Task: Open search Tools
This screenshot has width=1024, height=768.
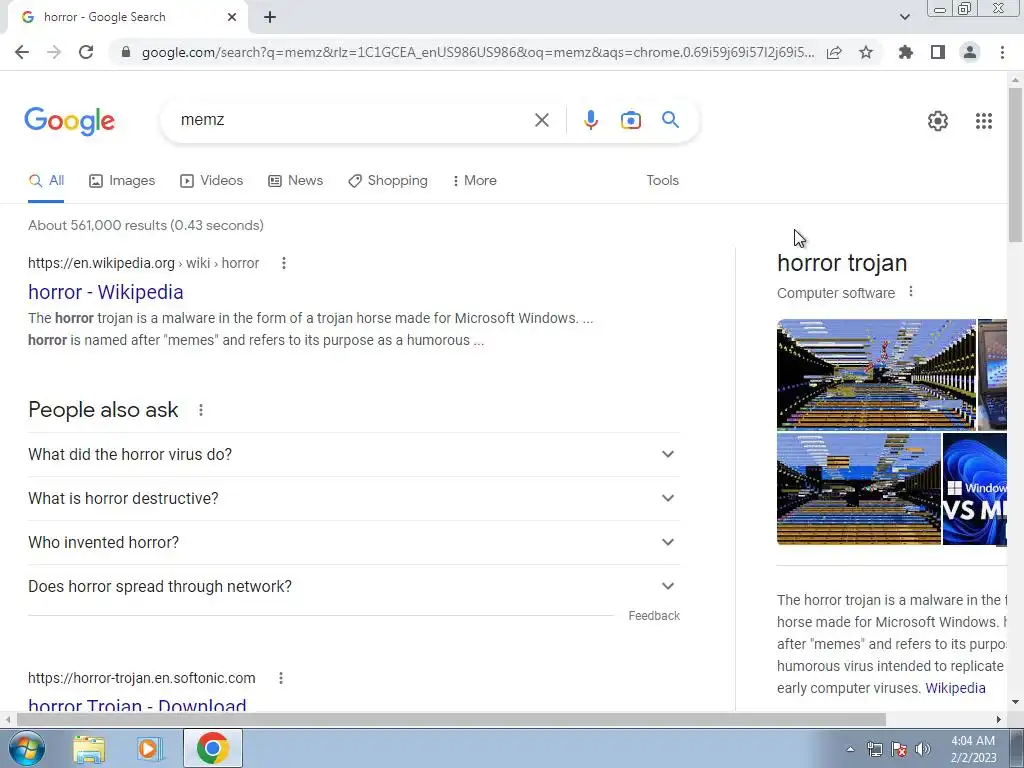Action: pos(662,181)
